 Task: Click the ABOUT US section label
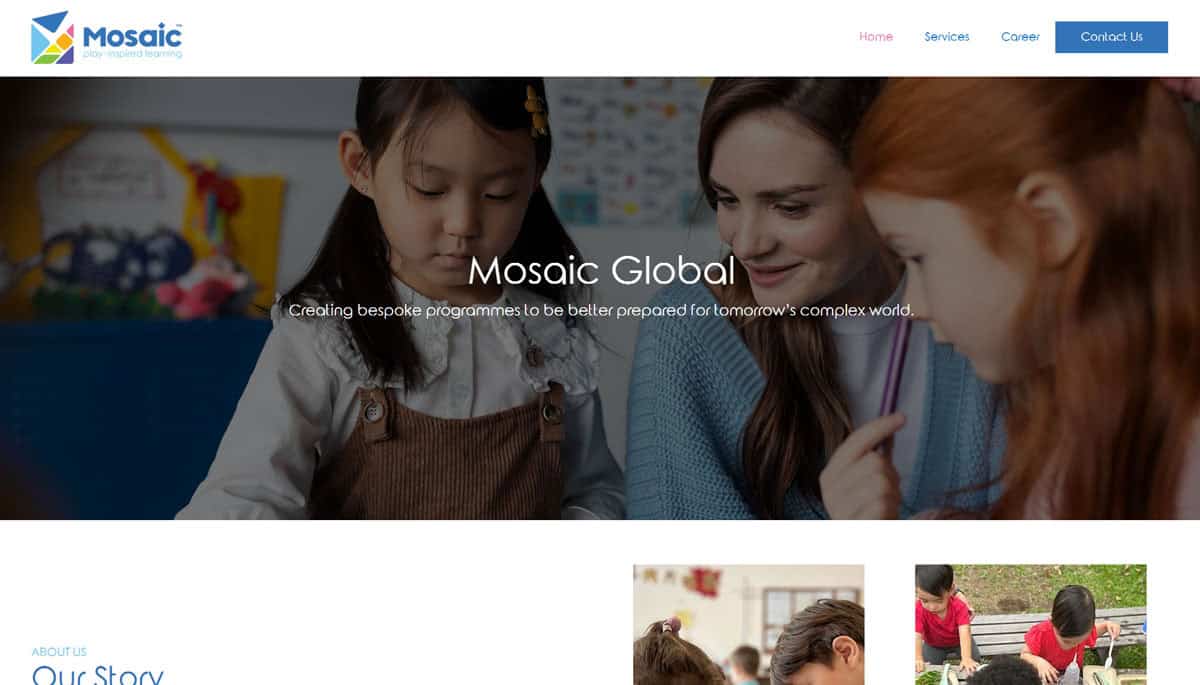coord(59,652)
